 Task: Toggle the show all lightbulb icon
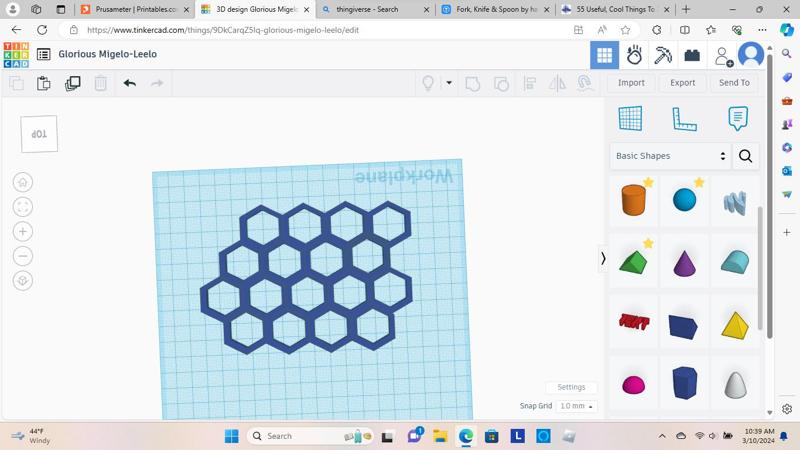[428, 83]
